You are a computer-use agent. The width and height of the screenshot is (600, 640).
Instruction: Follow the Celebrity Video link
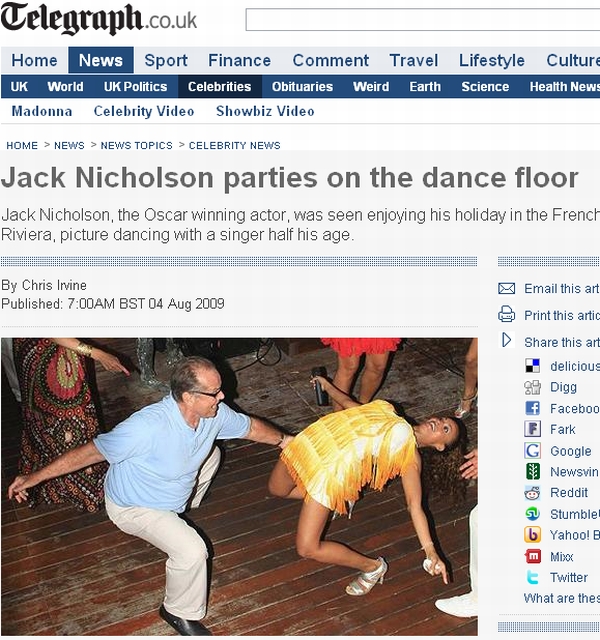144,111
